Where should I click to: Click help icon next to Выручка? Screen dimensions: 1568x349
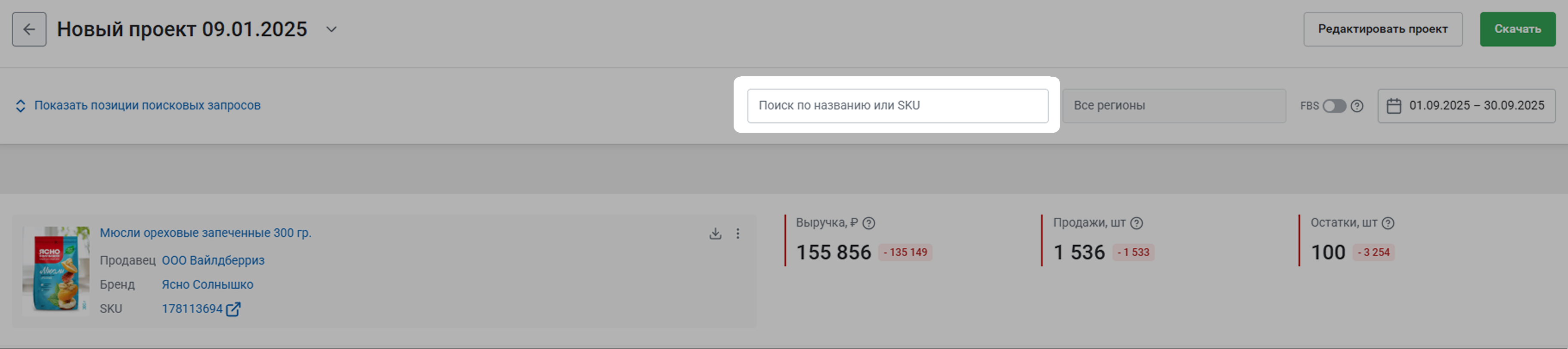click(x=869, y=223)
